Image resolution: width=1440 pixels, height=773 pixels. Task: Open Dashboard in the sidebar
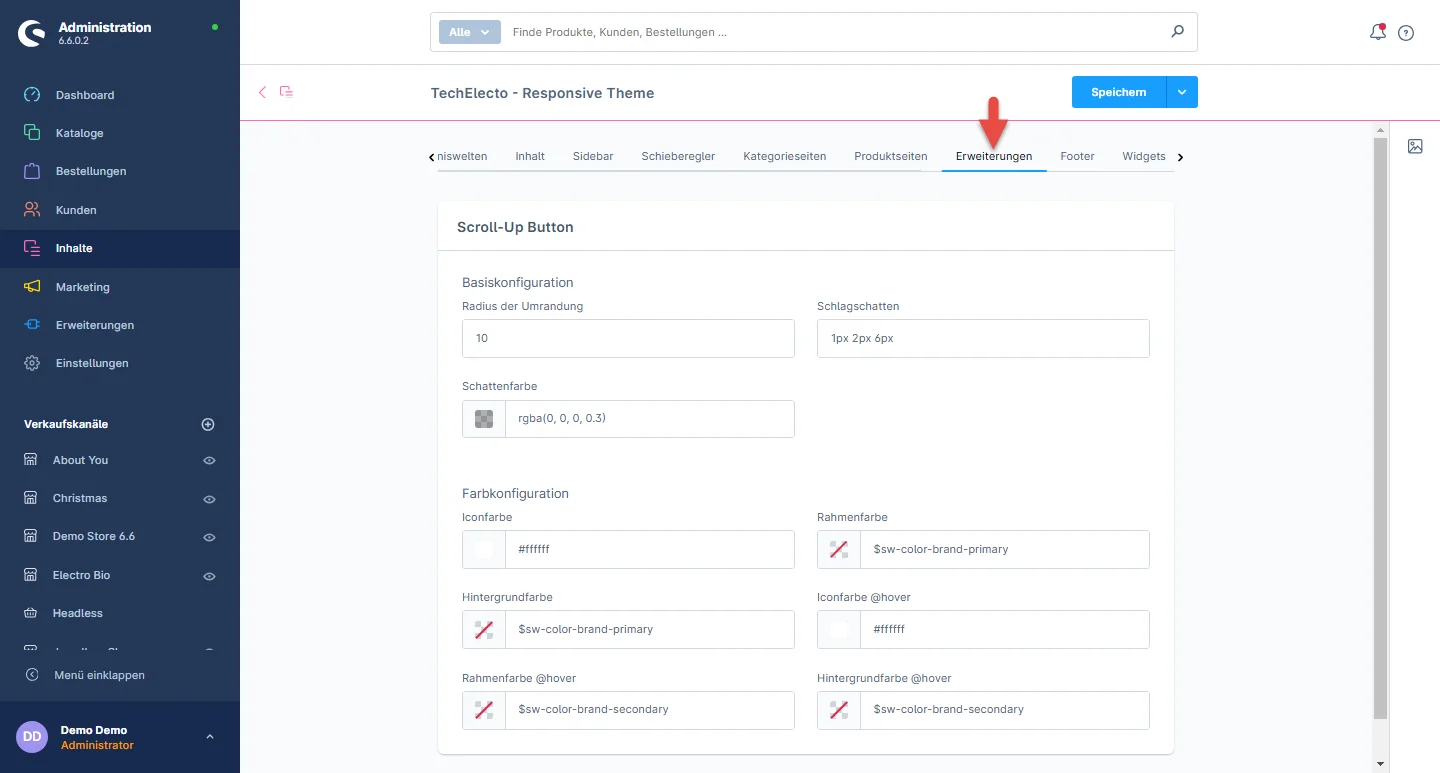pos(85,95)
